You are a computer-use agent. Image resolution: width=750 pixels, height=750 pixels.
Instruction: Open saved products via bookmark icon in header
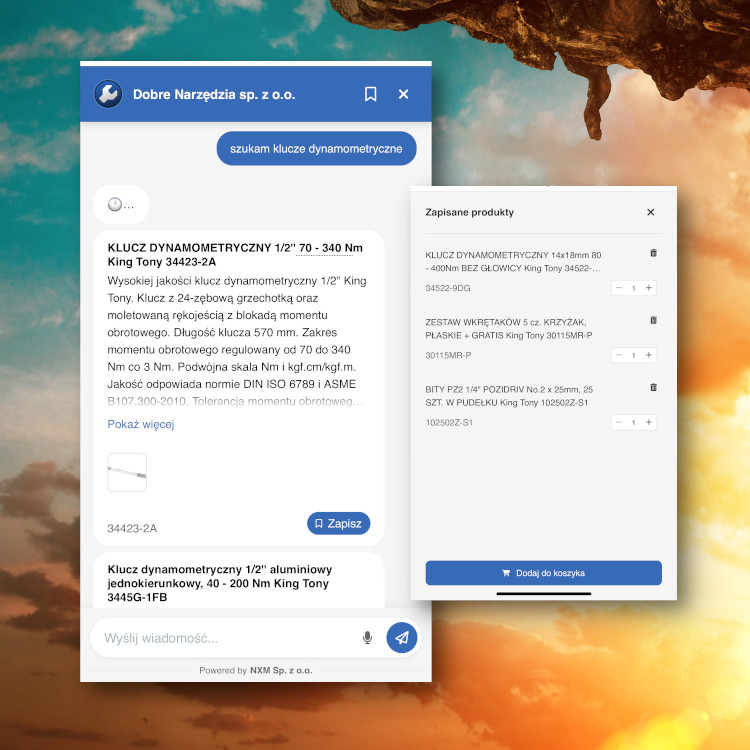coord(370,94)
